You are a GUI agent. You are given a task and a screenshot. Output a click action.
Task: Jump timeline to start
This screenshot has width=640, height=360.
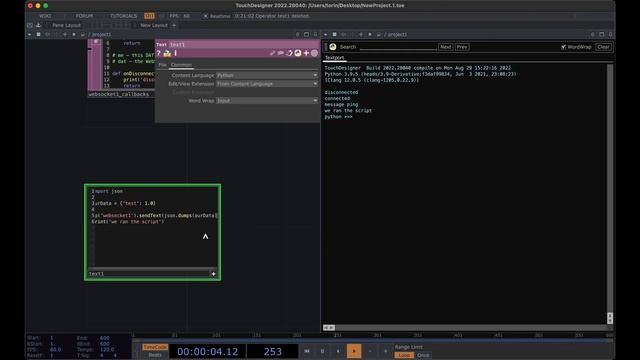[307, 351]
